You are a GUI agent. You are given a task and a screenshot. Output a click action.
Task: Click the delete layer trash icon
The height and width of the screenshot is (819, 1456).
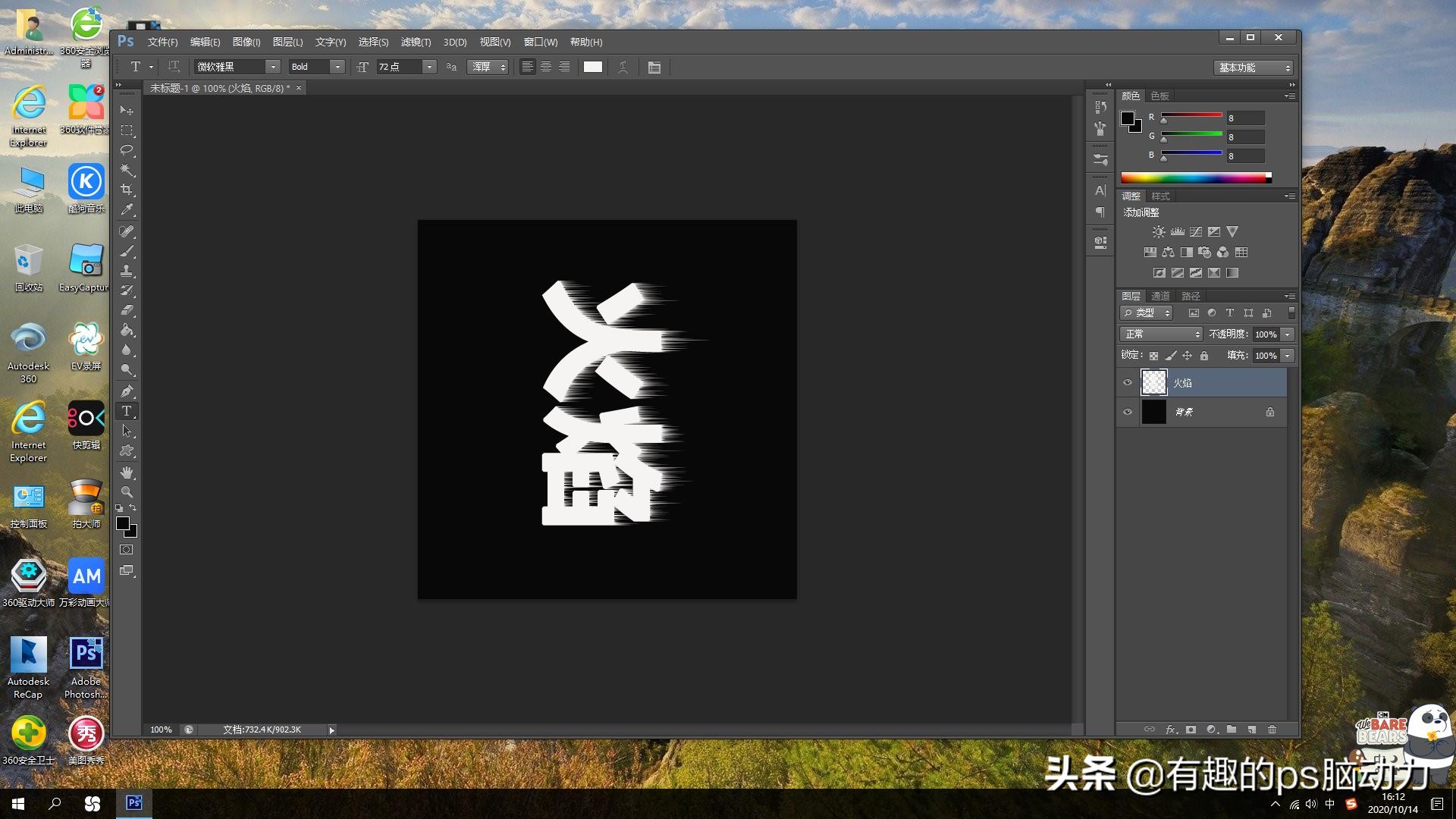coord(1272,730)
